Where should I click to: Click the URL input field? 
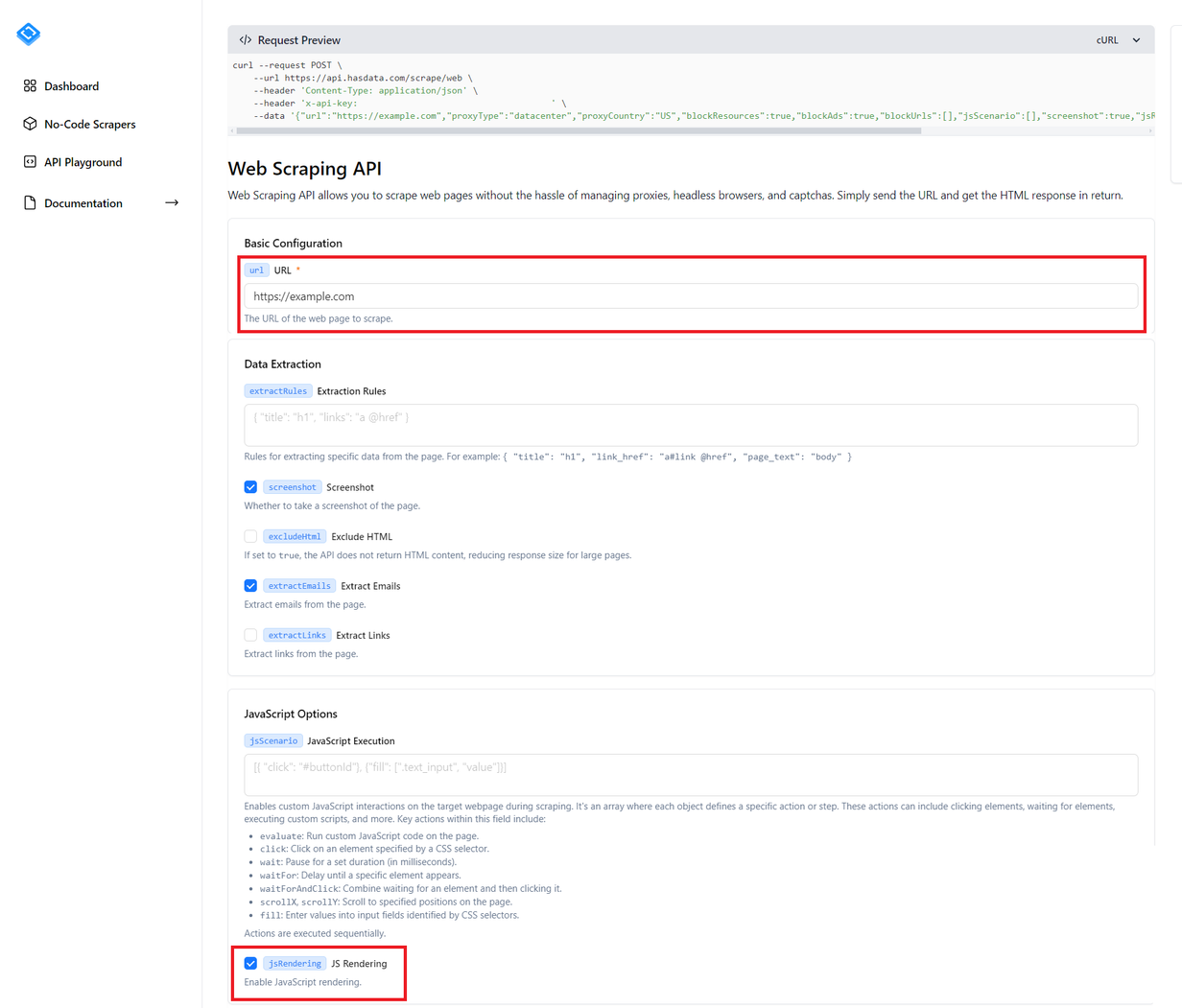click(x=691, y=296)
